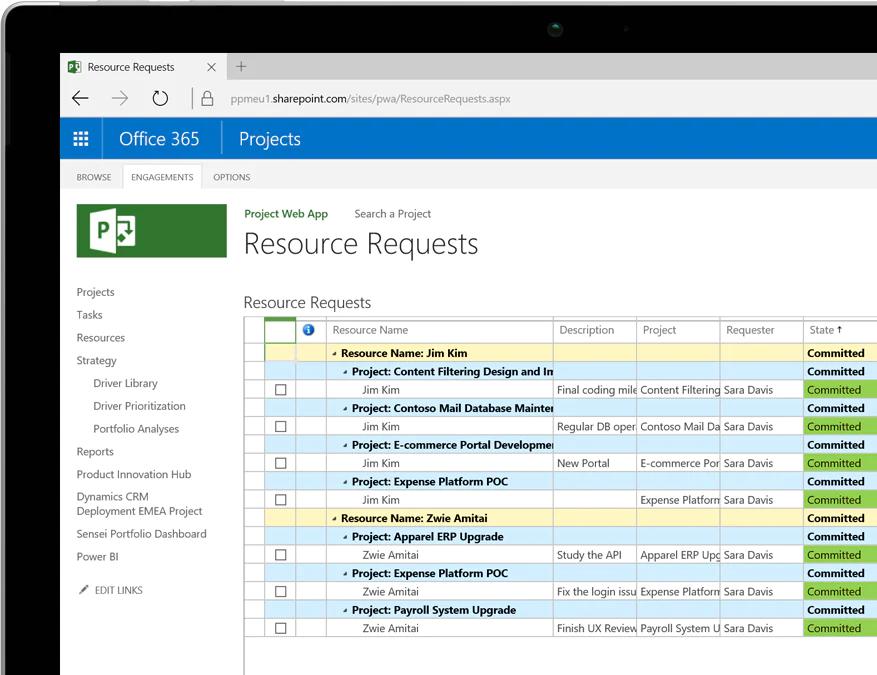This screenshot has height=675, width=877.
Task: Collapse Zwie Amitai's Expense Platform POC group
Action: point(345,574)
